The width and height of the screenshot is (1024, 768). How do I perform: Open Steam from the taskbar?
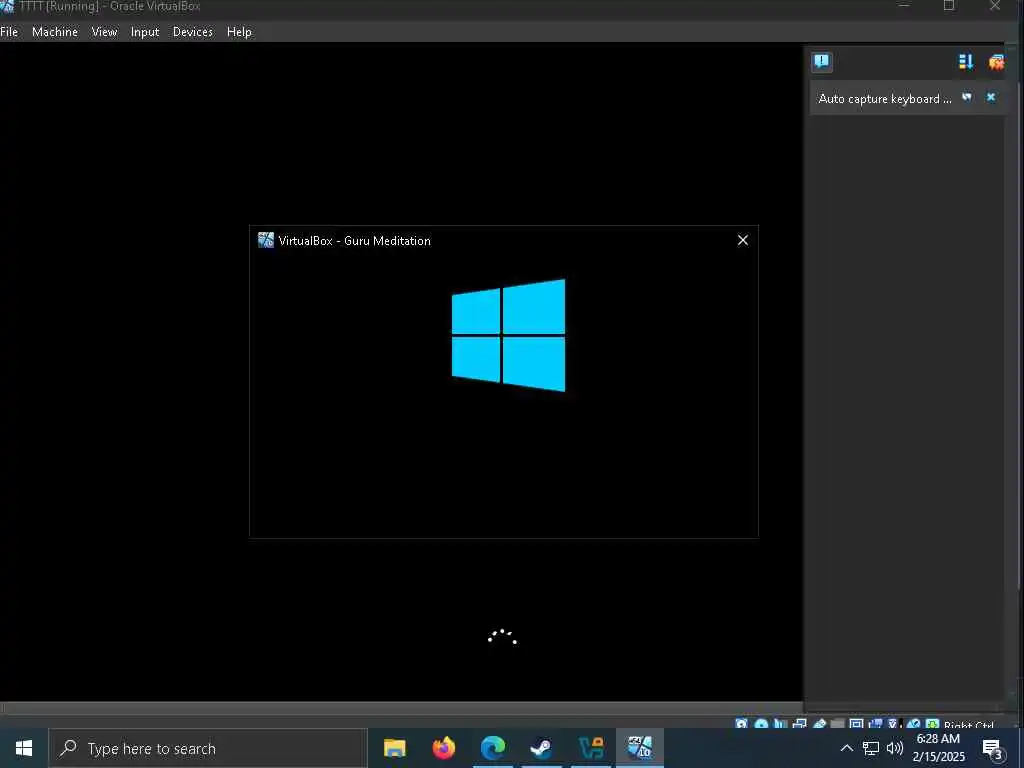click(x=541, y=748)
